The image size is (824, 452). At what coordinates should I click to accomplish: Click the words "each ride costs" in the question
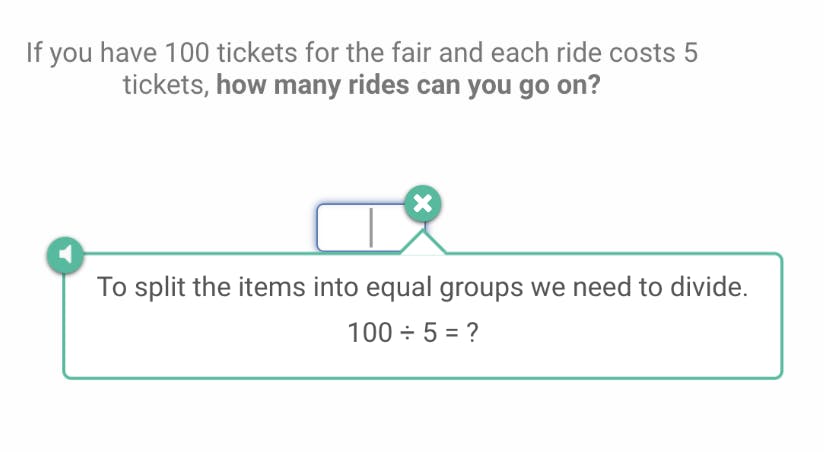coord(584,53)
